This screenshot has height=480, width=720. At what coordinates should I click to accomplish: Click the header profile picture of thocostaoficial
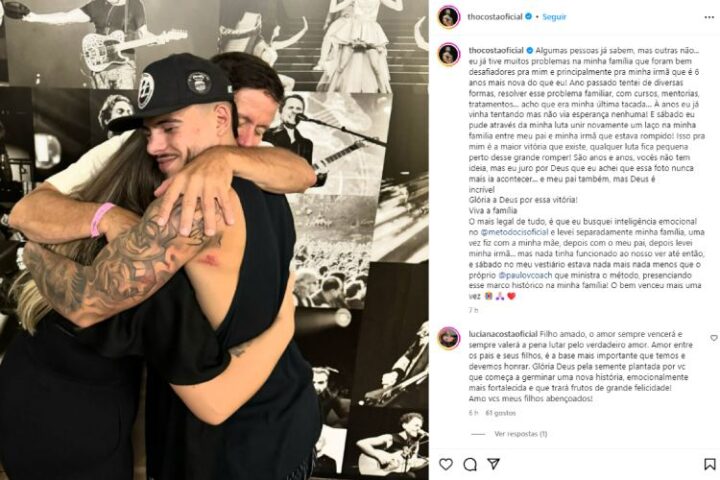(449, 17)
